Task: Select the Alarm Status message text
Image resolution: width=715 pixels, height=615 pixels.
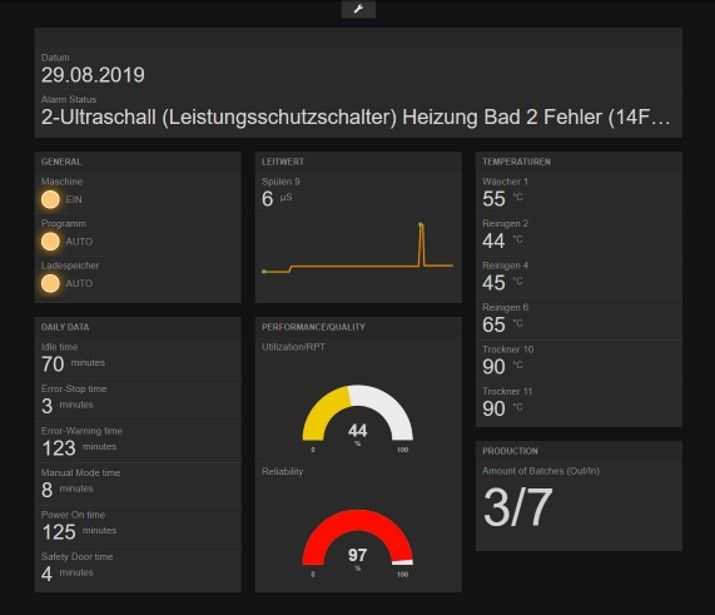Action: coord(355,117)
